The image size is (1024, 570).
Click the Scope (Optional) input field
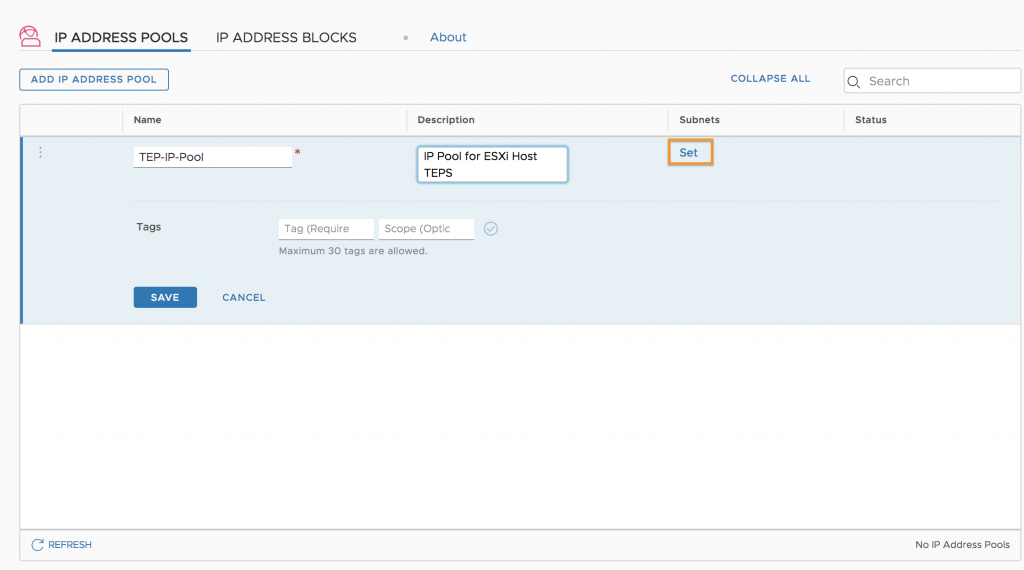[426, 229]
